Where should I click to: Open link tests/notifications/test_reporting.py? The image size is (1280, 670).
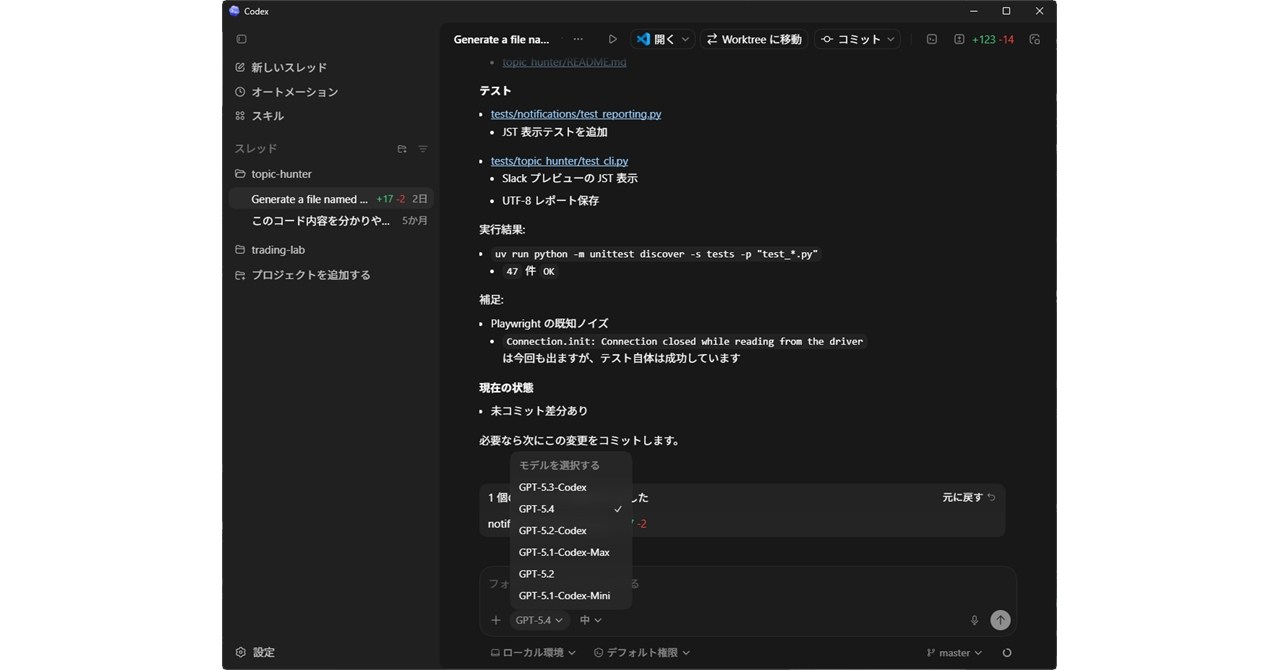pyautogui.click(x=576, y=114)
